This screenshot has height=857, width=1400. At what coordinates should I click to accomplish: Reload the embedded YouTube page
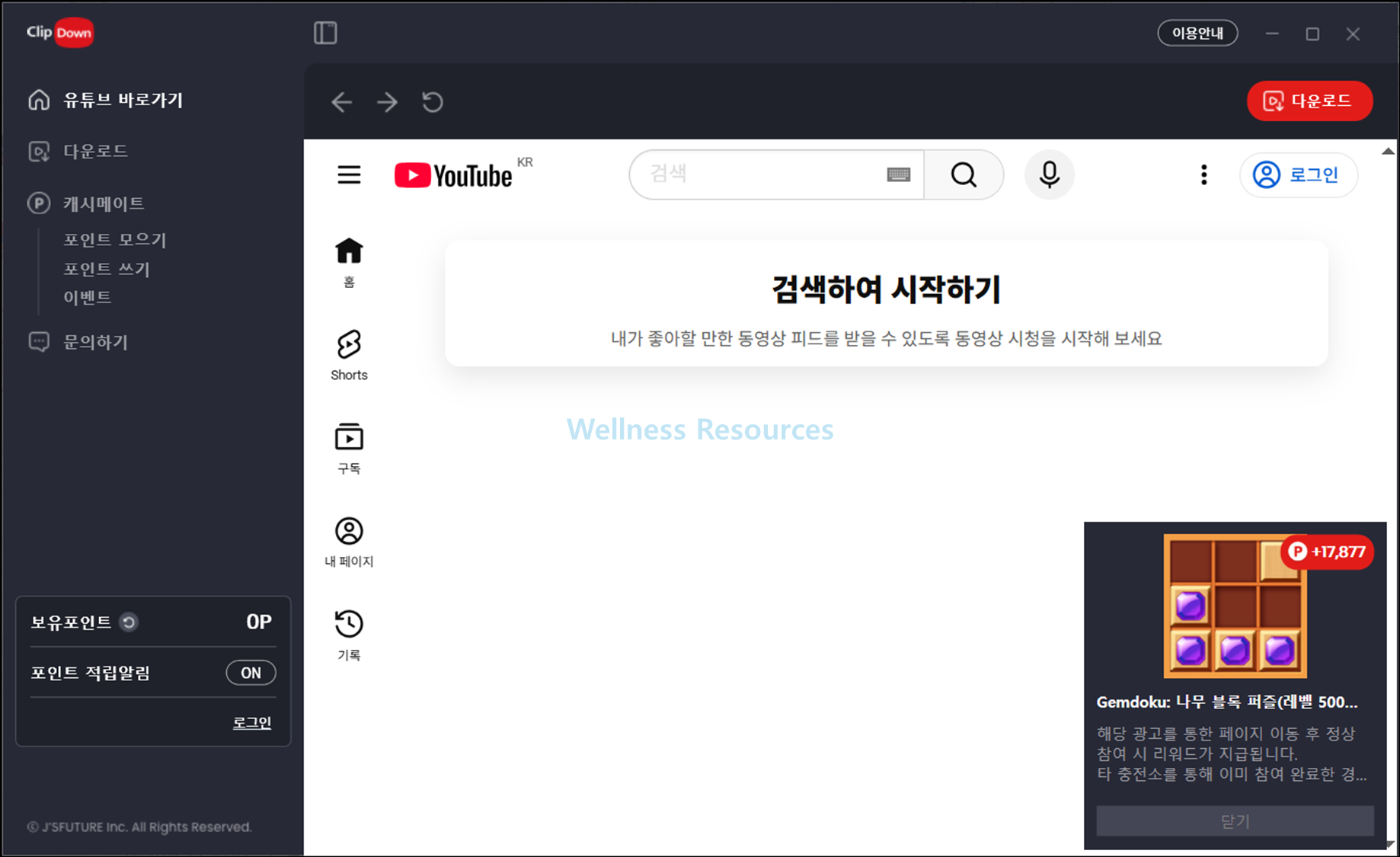click(433, 102)
